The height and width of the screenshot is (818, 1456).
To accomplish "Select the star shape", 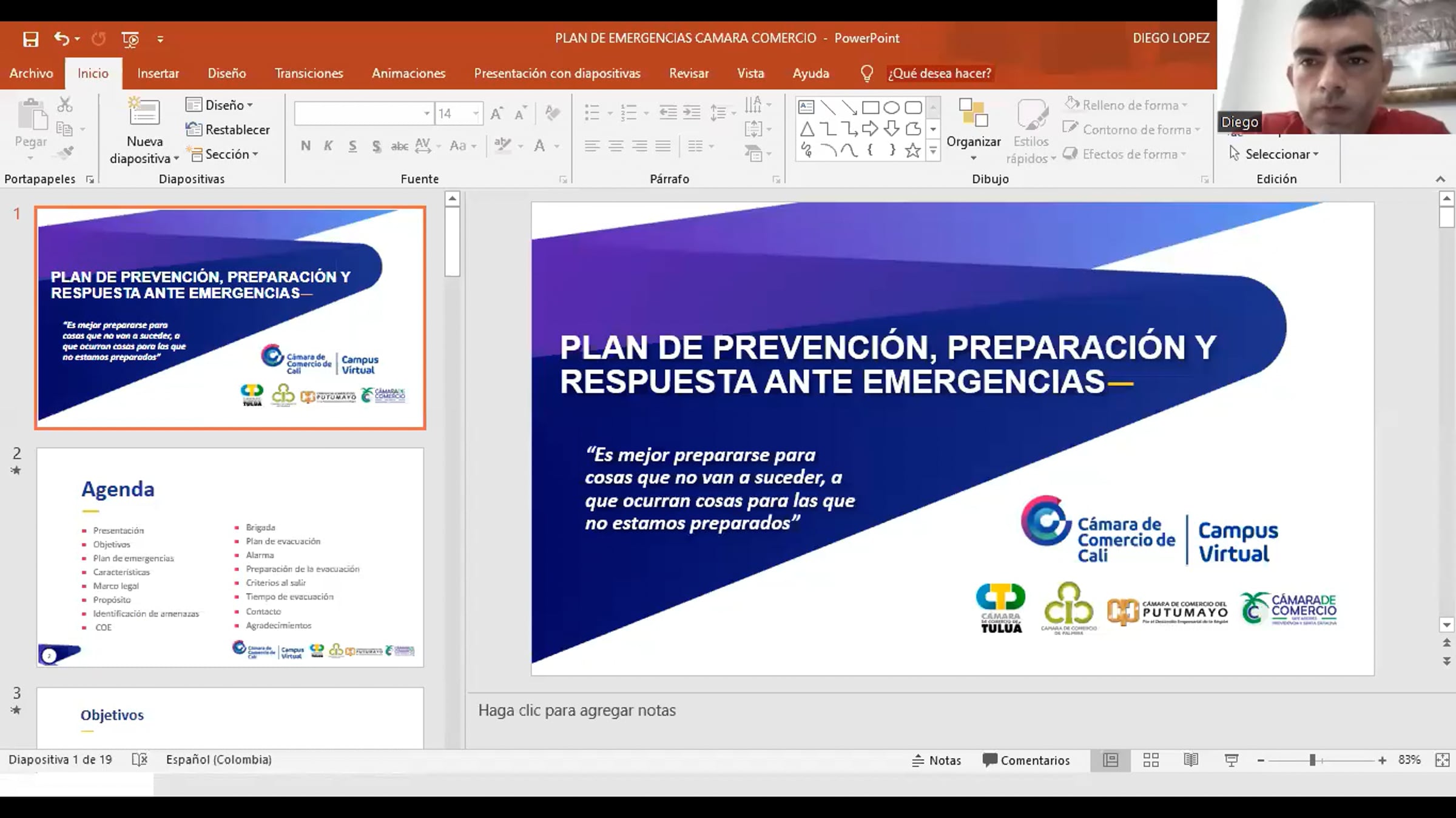I will coord(912,150).
